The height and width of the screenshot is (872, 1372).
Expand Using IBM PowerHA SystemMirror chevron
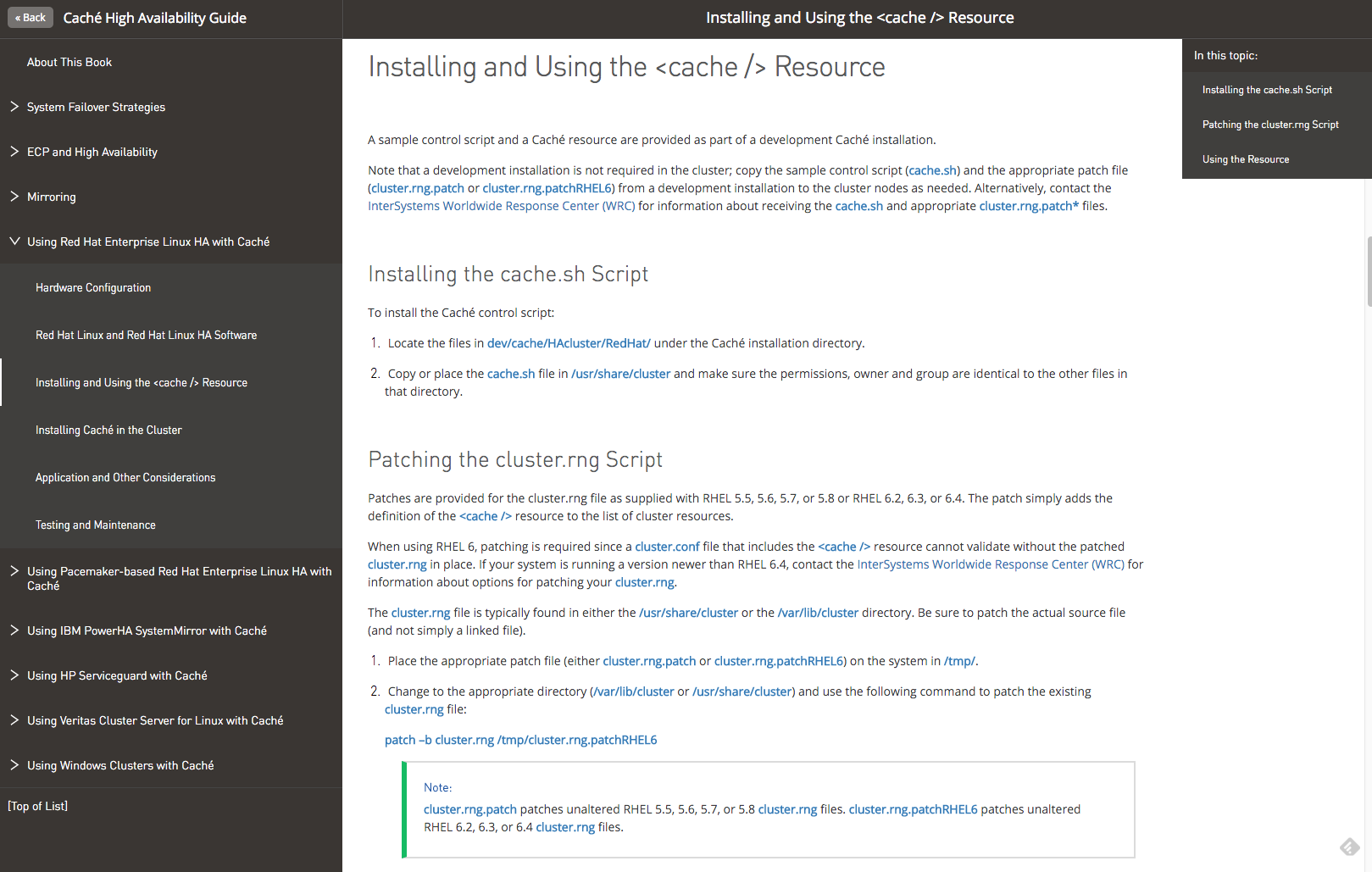pyautogui.click(x=14, y=630)
